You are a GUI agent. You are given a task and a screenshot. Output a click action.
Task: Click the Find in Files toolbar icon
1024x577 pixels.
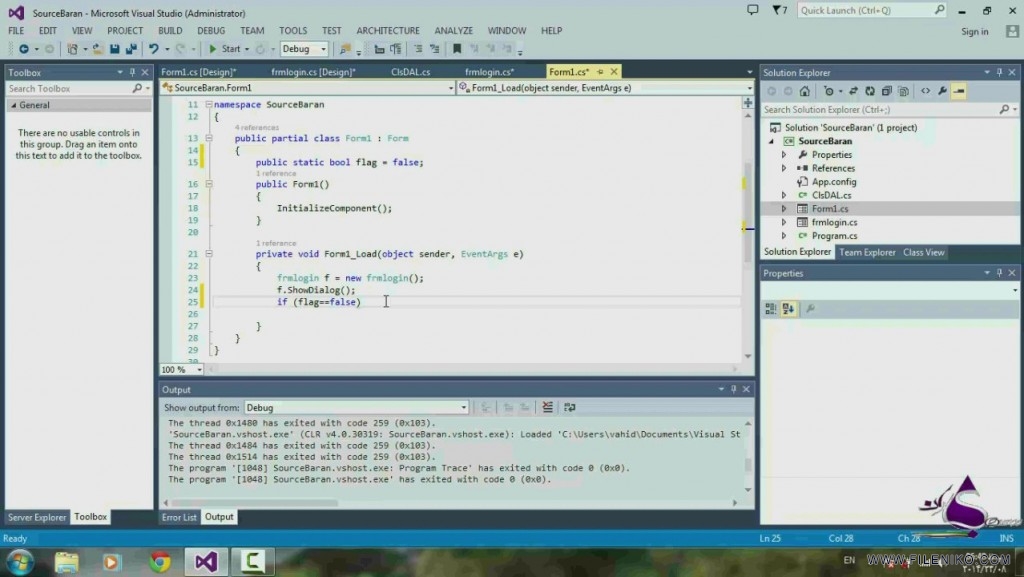345,49
